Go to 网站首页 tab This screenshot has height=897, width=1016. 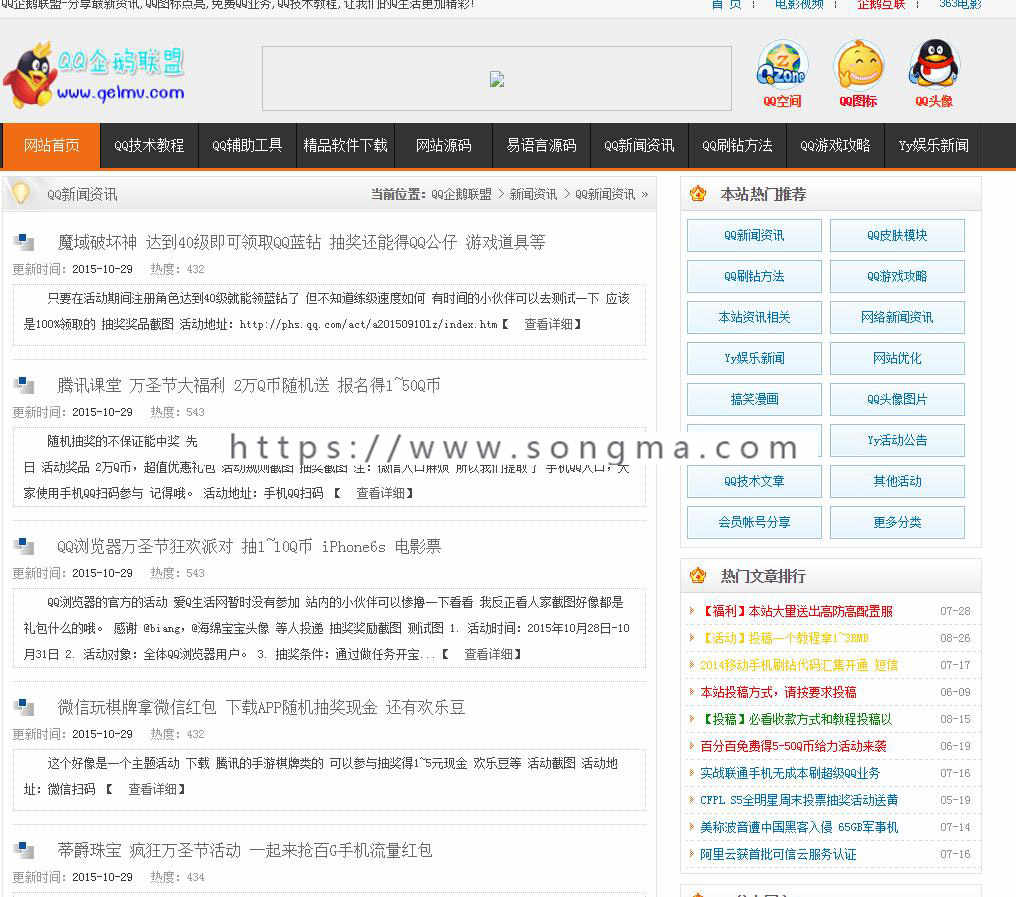tap(52, 145)
